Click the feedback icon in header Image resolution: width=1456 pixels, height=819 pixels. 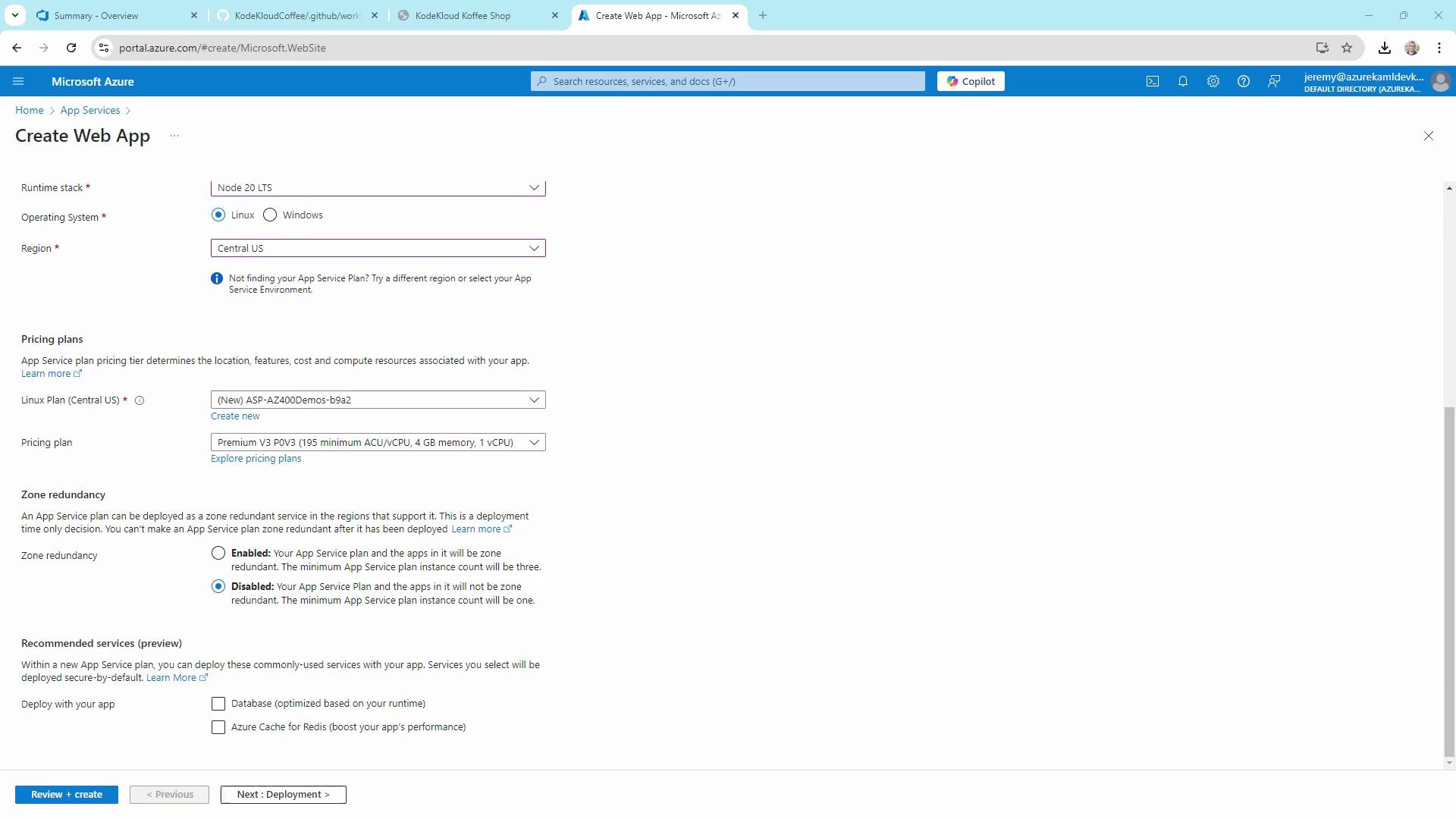point(1274,81)
